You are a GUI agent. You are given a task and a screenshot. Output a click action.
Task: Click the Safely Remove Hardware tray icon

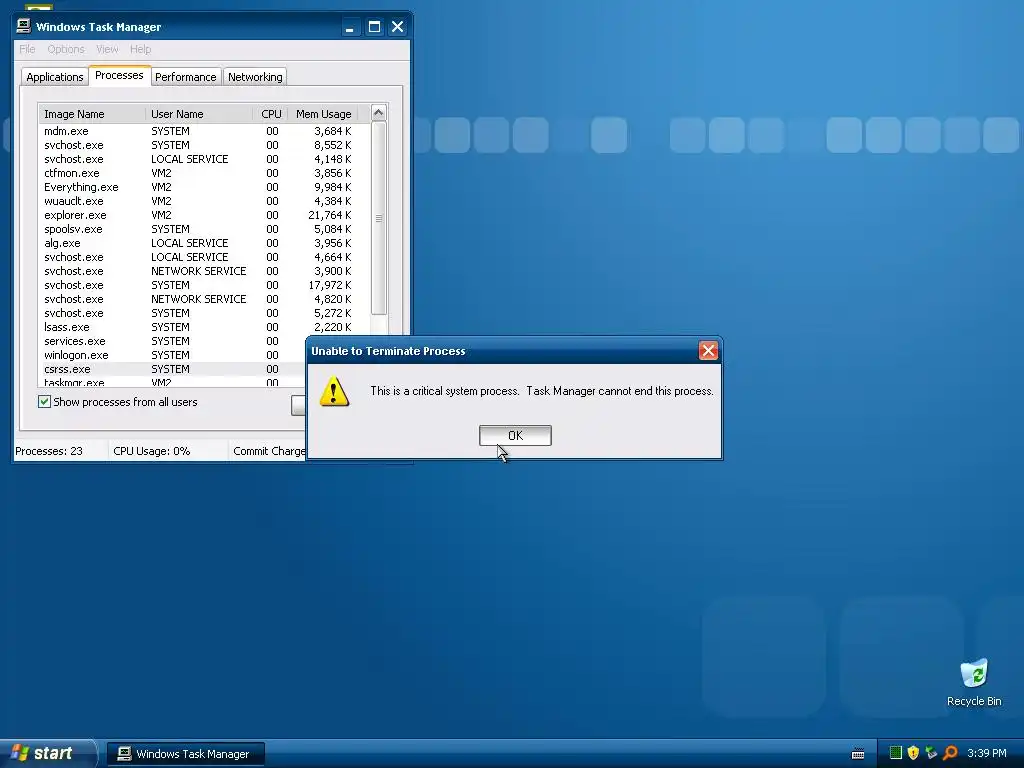(931, 753)
